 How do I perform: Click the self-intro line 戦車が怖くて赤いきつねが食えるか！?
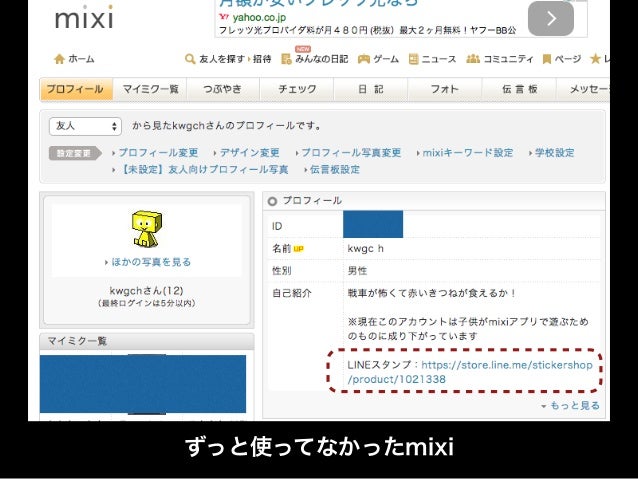click(432, 293)
